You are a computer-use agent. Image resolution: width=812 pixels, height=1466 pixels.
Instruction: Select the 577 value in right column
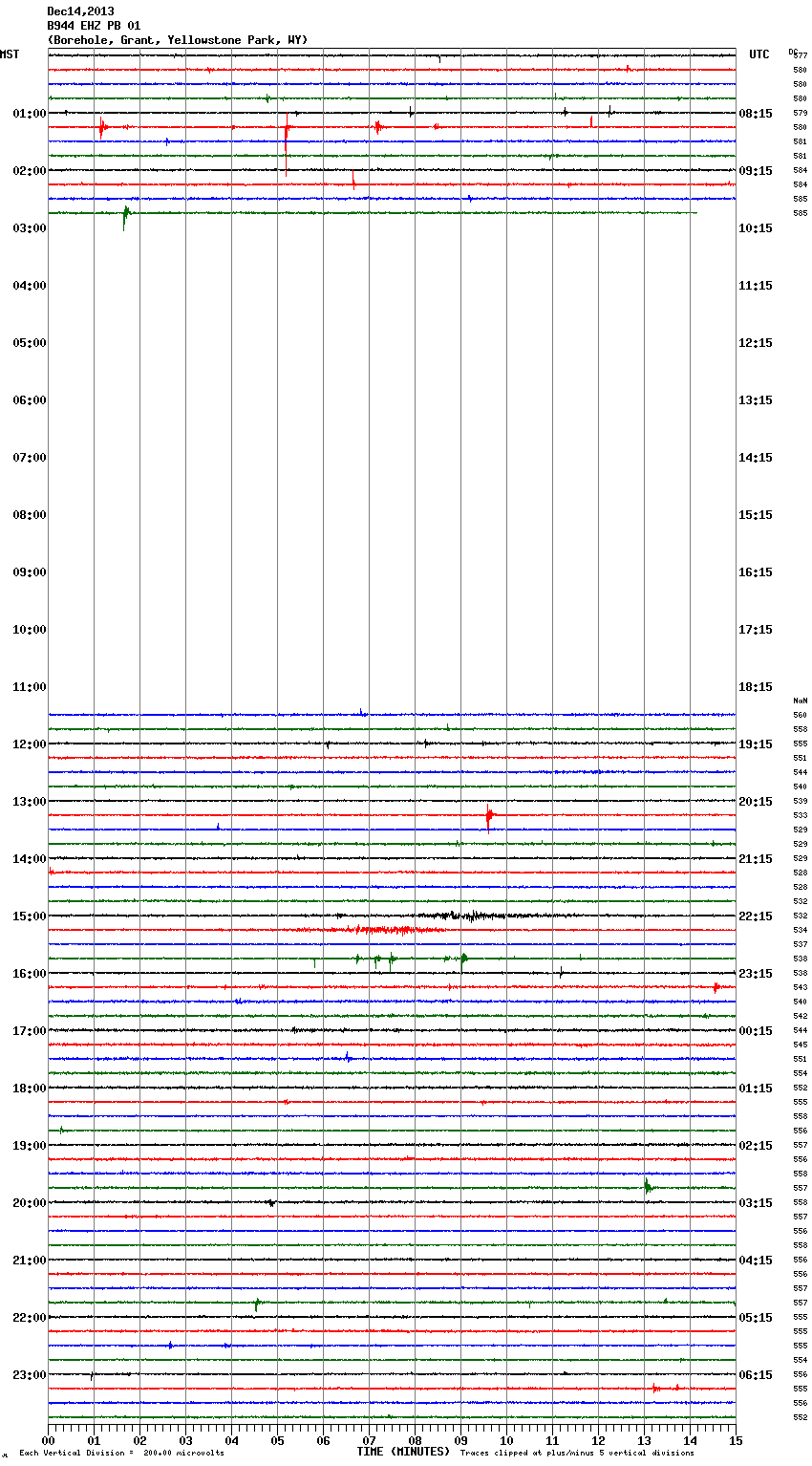(801, 55)
